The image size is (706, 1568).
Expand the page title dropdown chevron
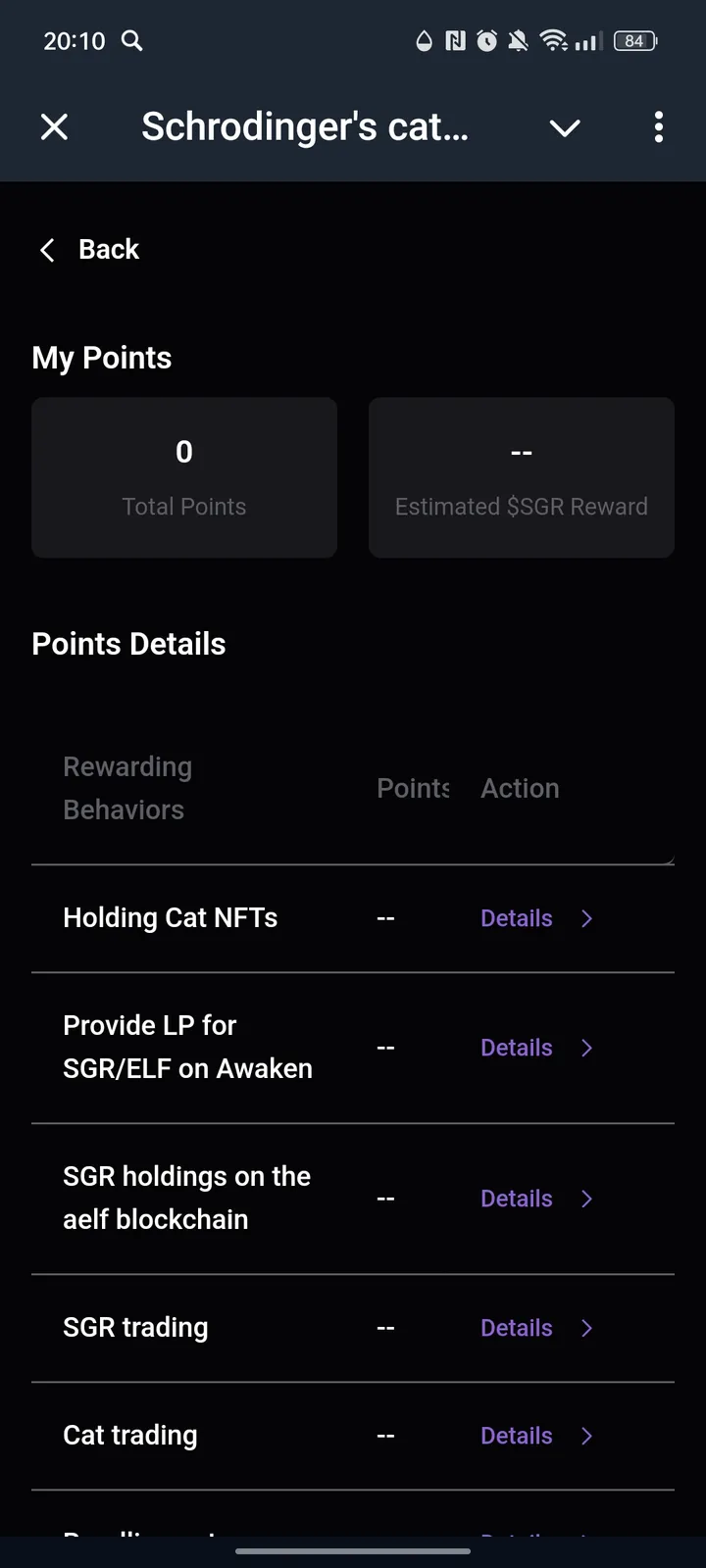coord(565,127)
